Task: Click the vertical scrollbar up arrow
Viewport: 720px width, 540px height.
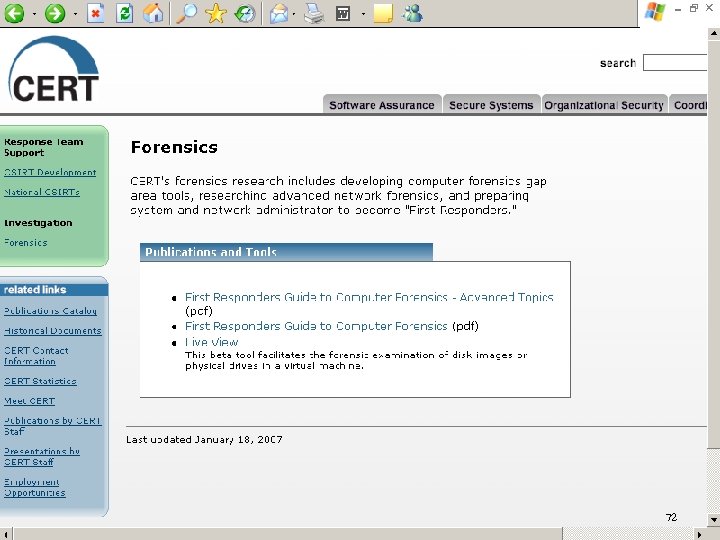Action: pos(714,33)
